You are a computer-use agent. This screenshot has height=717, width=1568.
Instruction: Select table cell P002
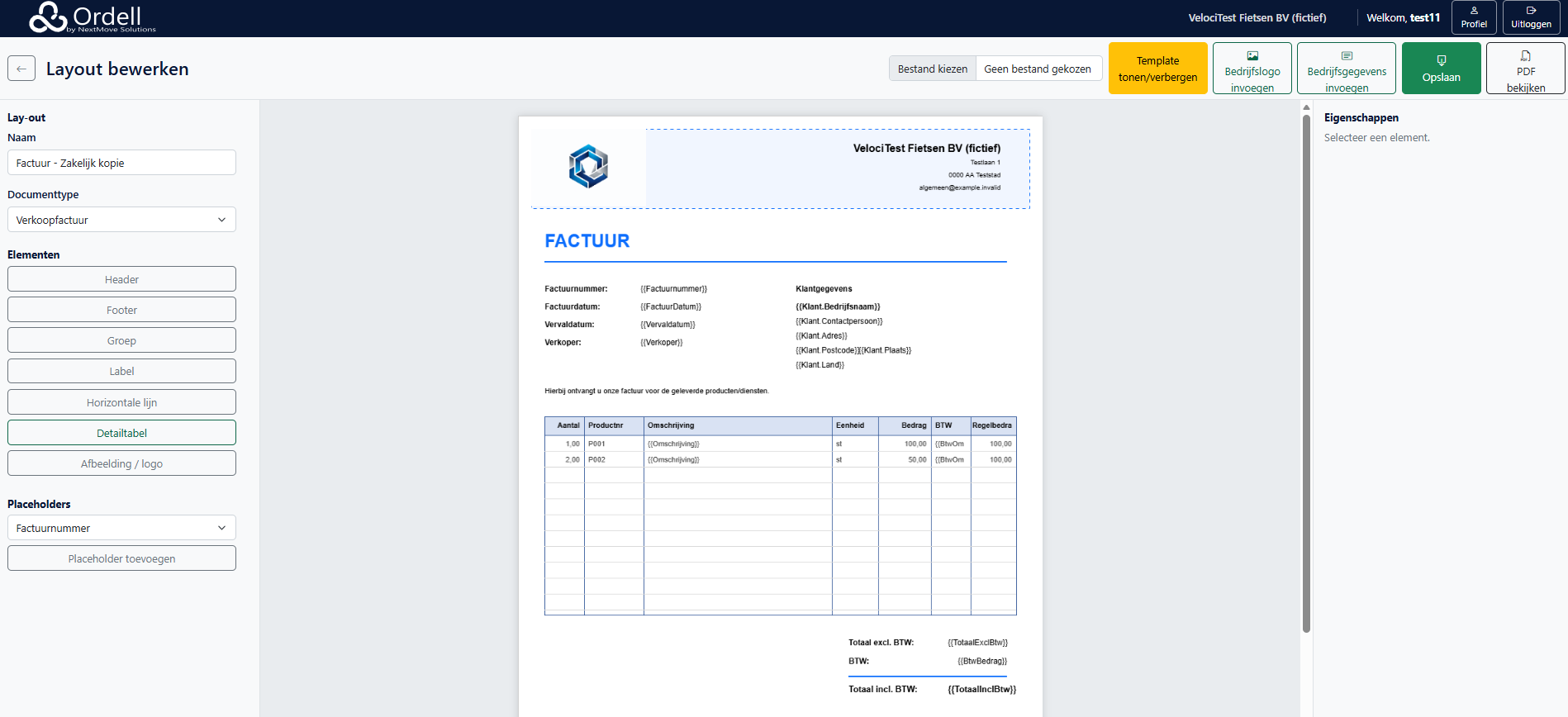point(614,459)
